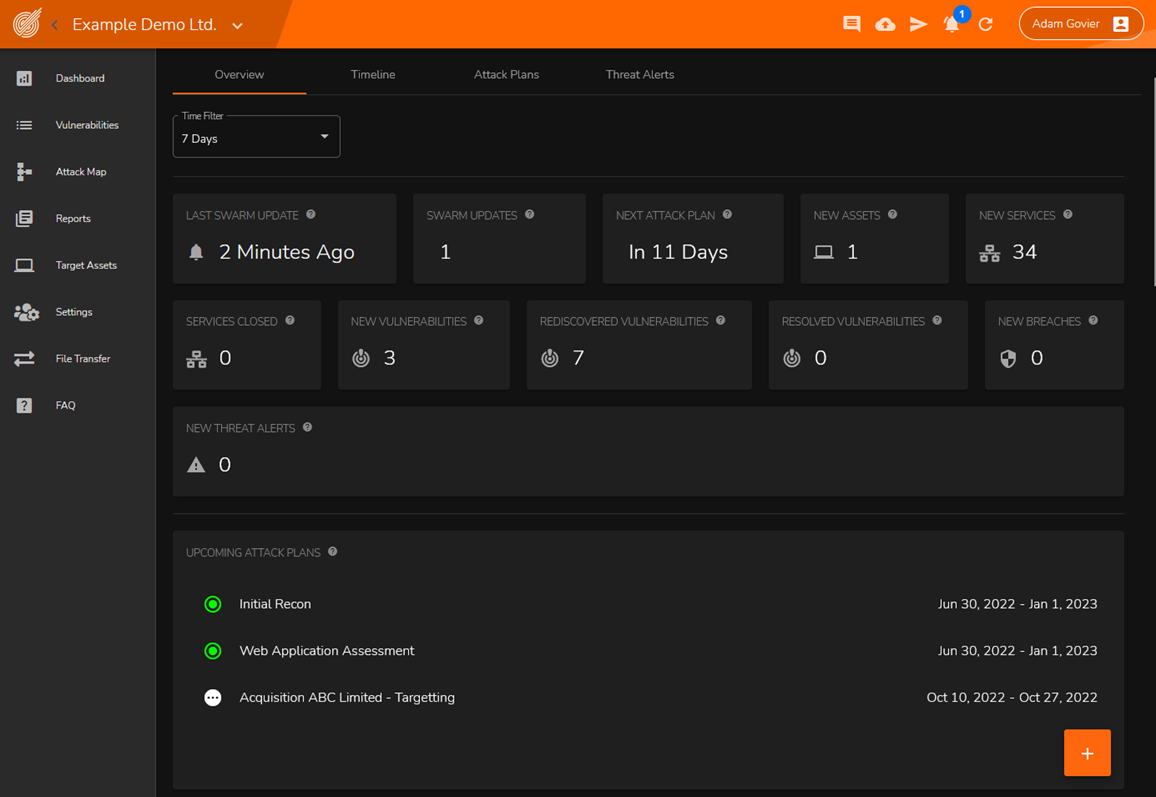Click the "In 11 Days" value
This screenshot has height=797, width=1156.
(678, 252)
